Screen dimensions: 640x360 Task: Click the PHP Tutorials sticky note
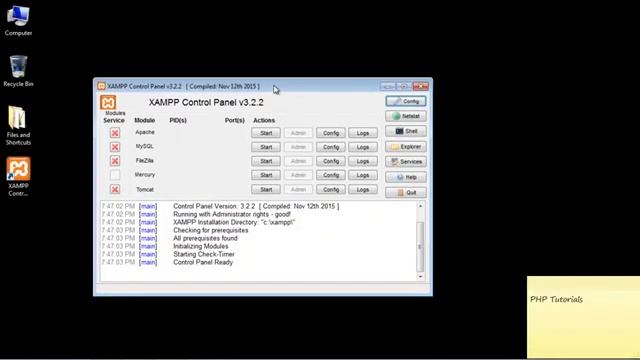(x=583, y=317)
